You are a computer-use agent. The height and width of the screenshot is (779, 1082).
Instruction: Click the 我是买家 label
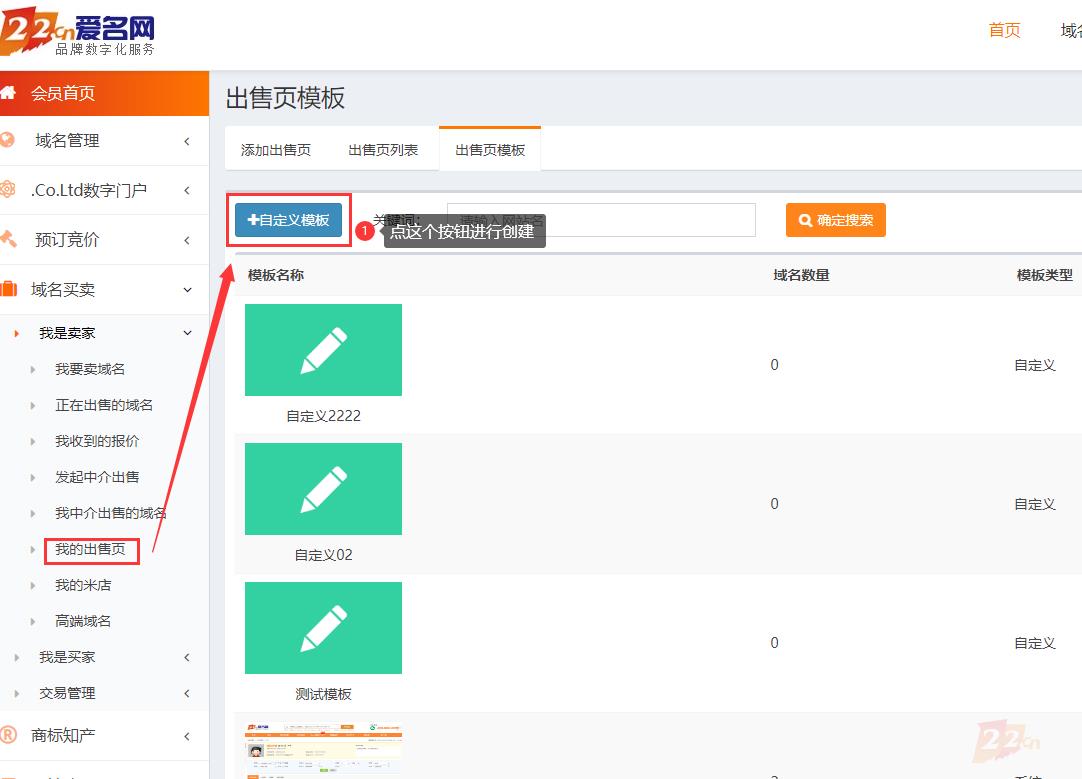click(67, 657)
